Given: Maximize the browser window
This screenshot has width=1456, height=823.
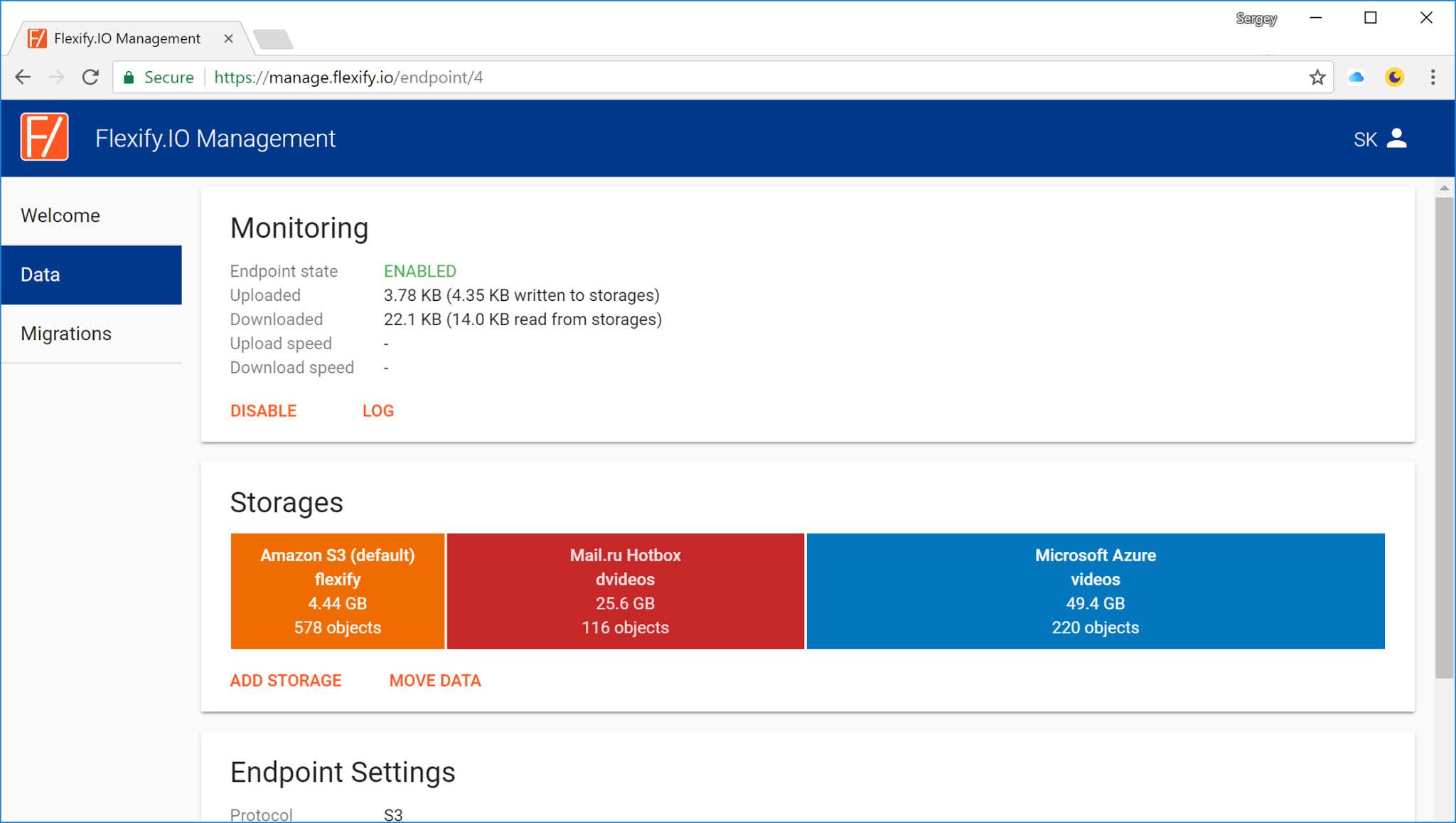Looking at the screenshot, I should coord(1371,18).
